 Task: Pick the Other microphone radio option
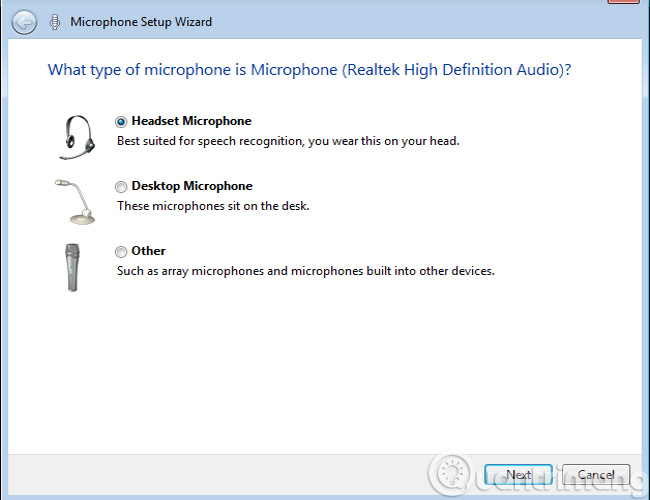tap(121, 252)
